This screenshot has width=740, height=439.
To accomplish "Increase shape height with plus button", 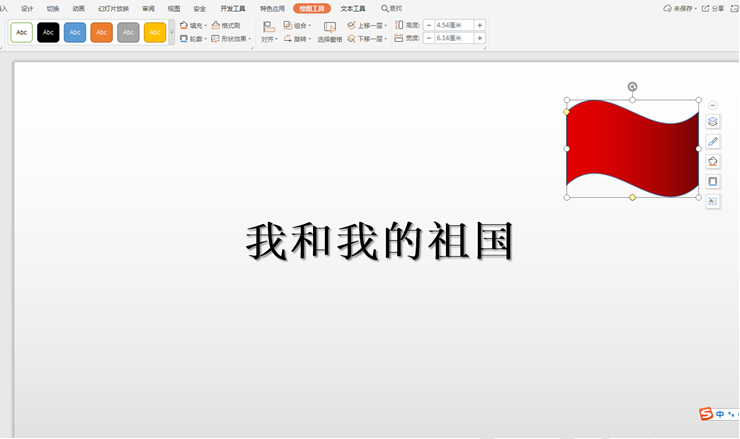I will point(479,25).
